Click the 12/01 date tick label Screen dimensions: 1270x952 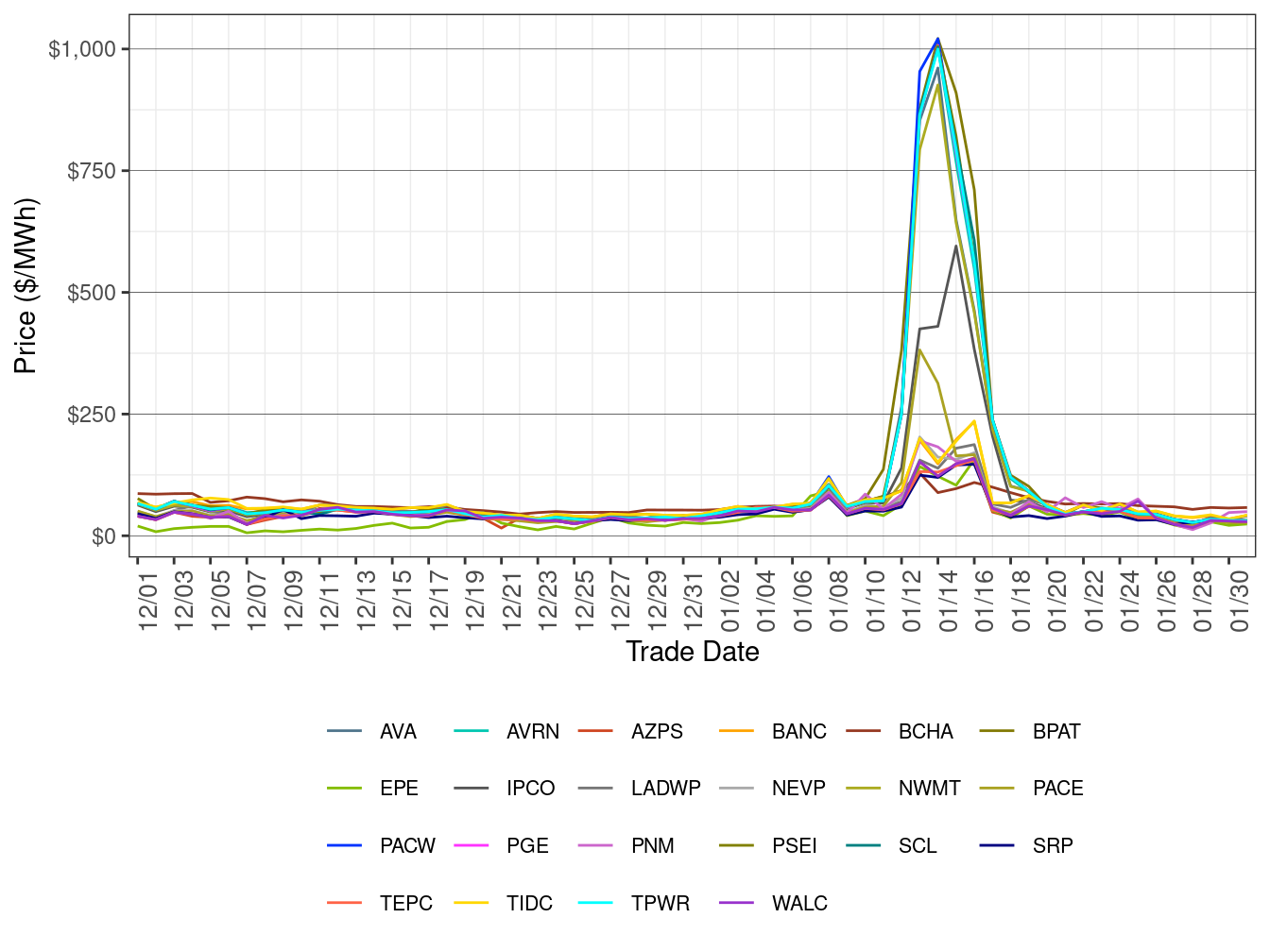pyautogui.click(x=147, y=599)
